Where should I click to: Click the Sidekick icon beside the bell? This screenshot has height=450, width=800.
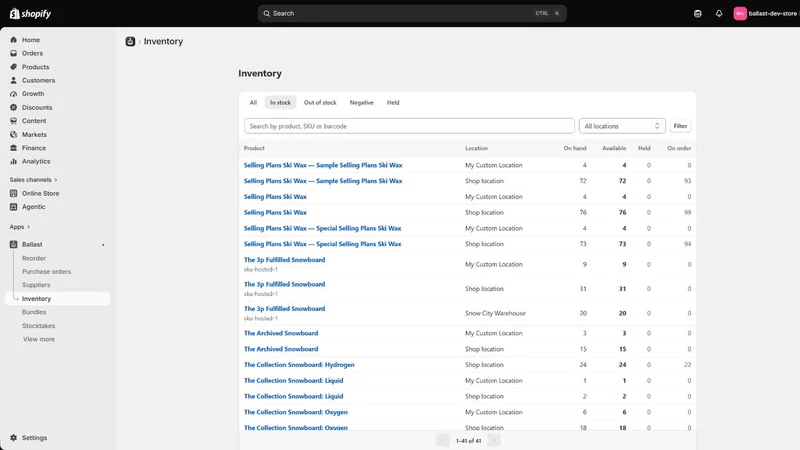697,13
